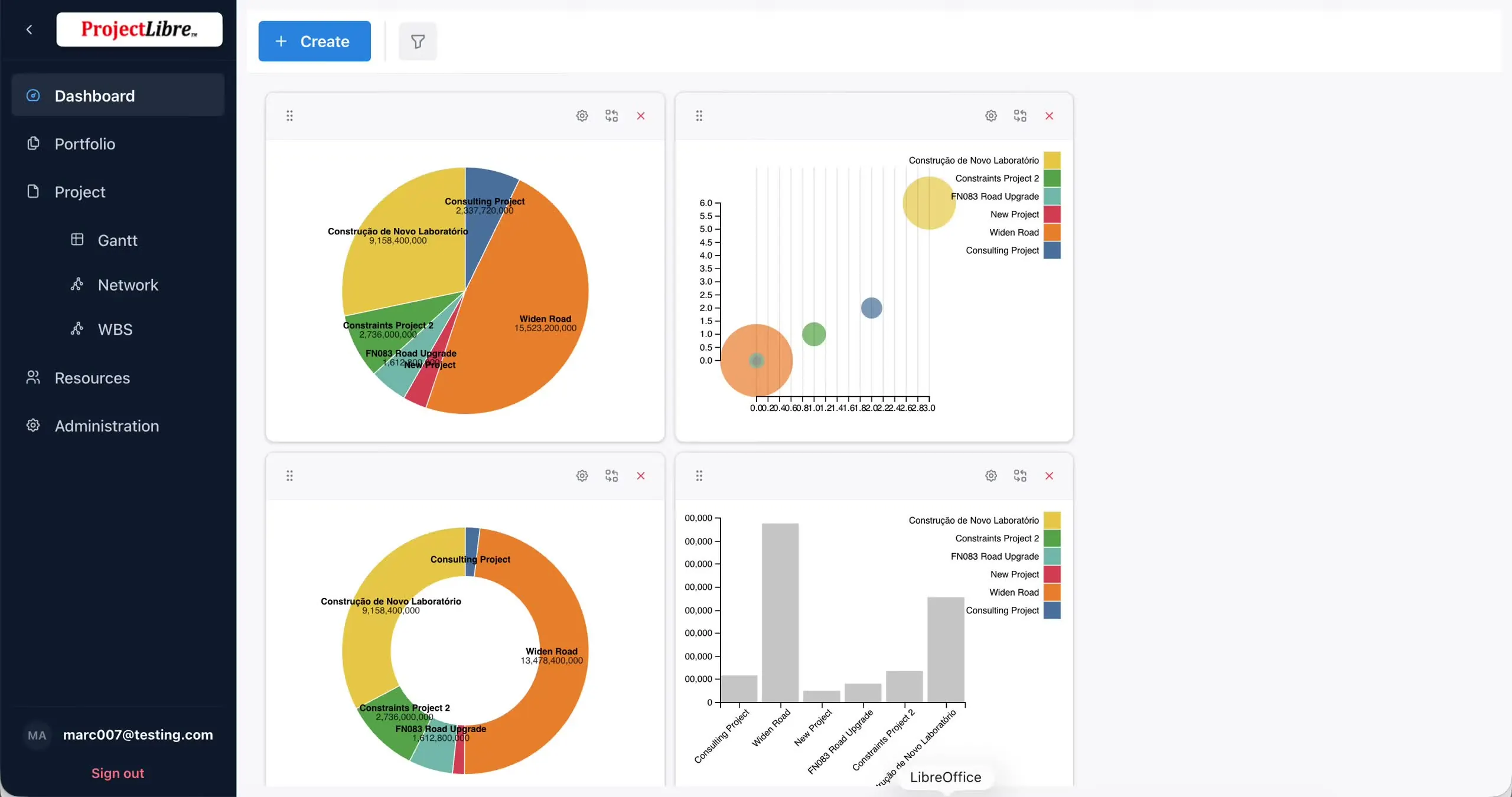This screenshot has width=1512, height=797.
Task: Click red New Project swatch in bubble legend
Action: 1052,214
